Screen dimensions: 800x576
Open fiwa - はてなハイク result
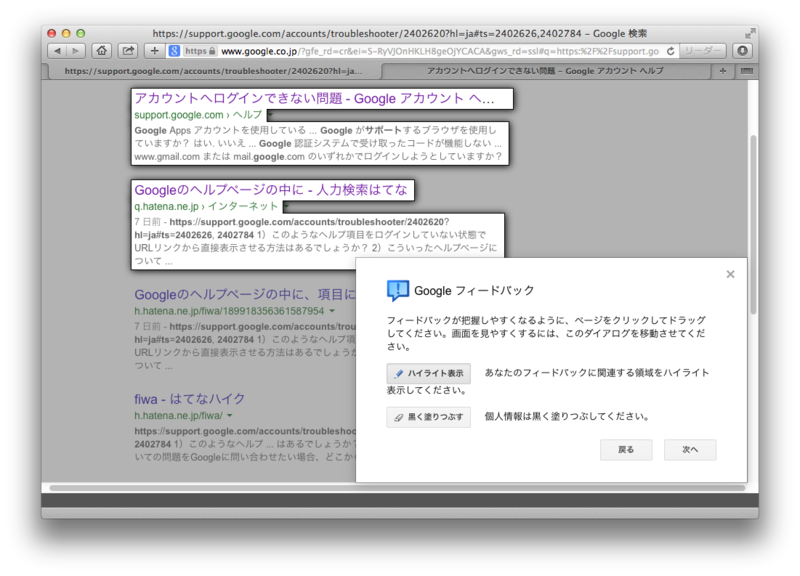[x=190, y=399]
